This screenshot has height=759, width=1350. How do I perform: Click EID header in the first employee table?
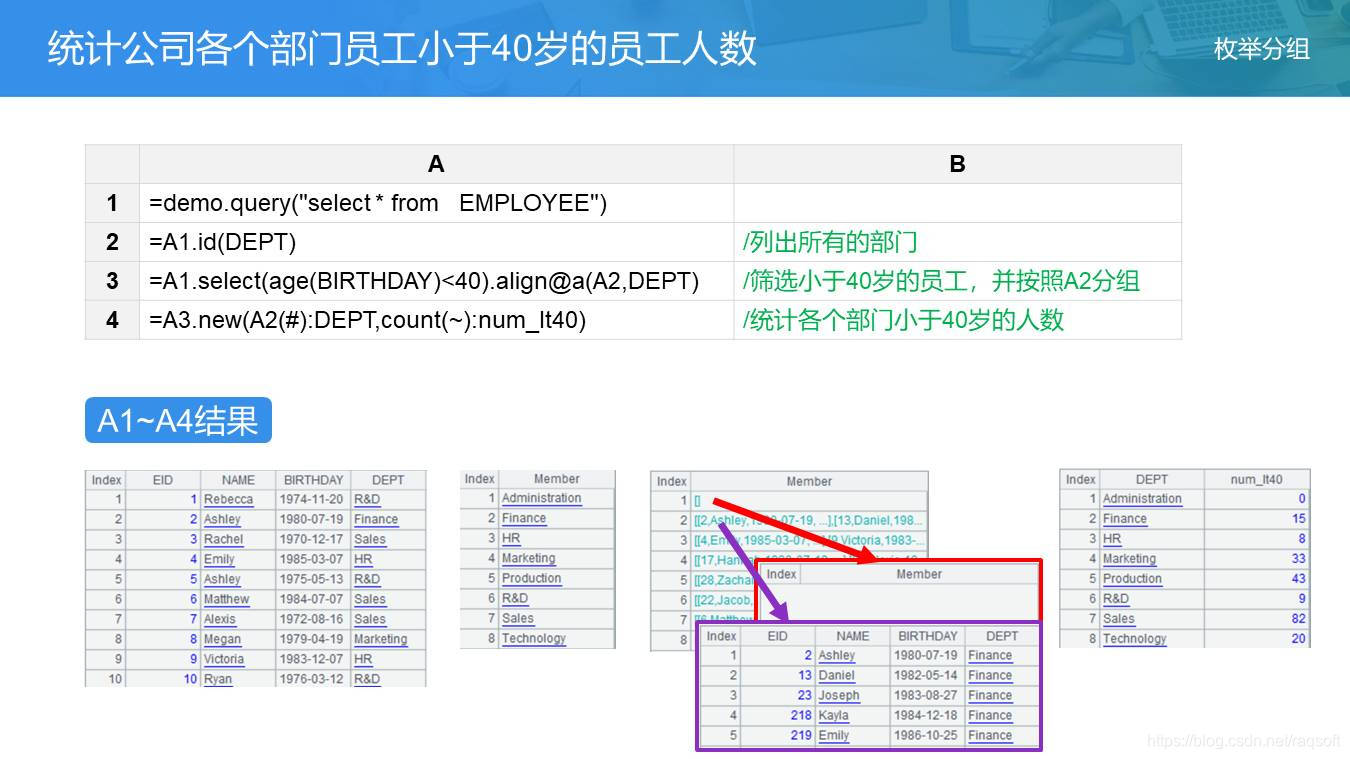[163, 480]
